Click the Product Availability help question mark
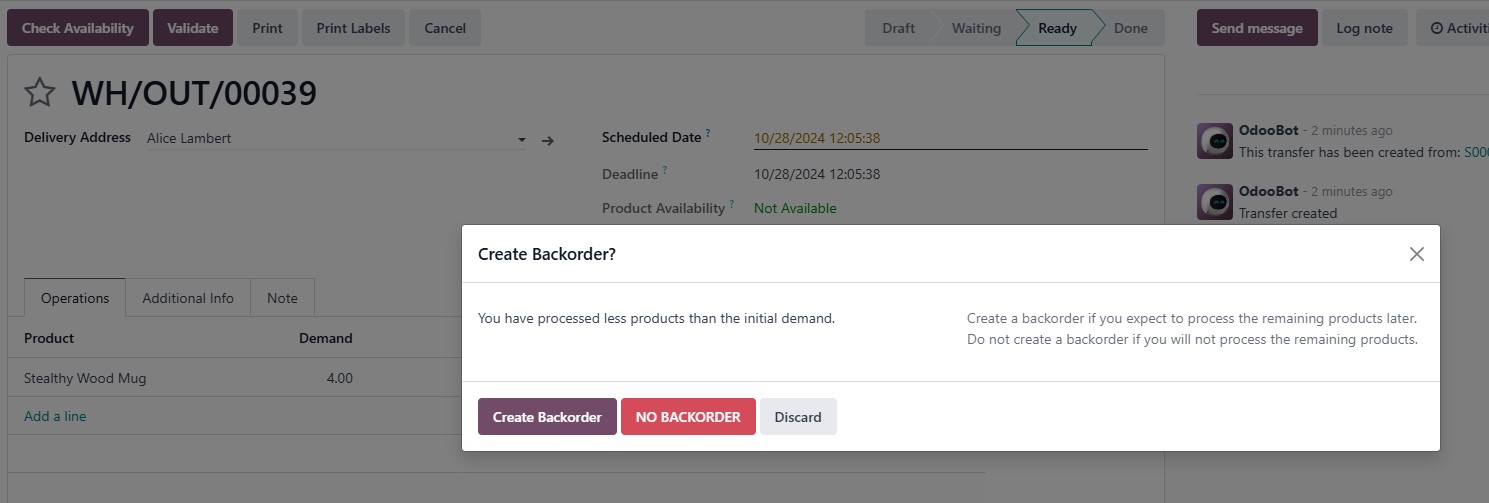This screenshot has height=503, width=1489. tap(731, 204)
